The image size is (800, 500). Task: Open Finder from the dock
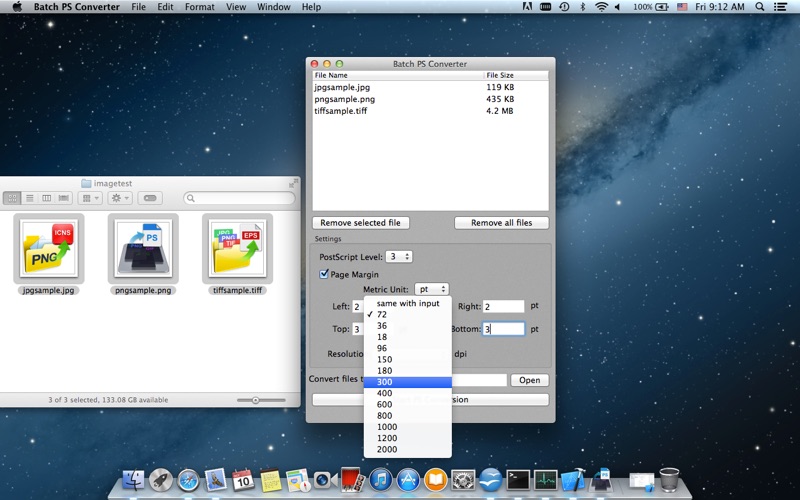(134, 480)
